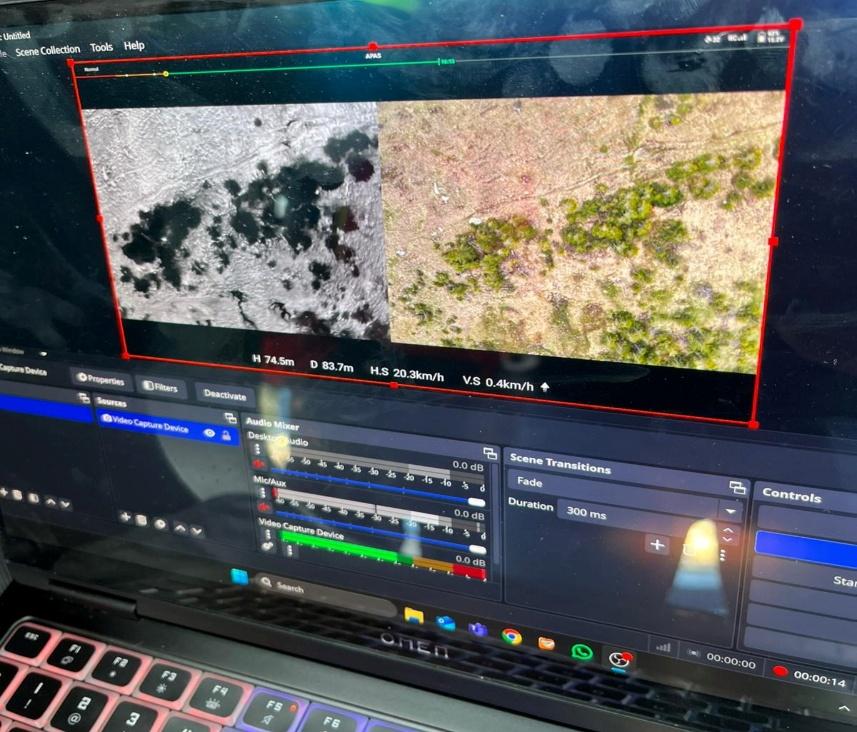Click the 'H 74.5m' altitude readout

point(273,360)
